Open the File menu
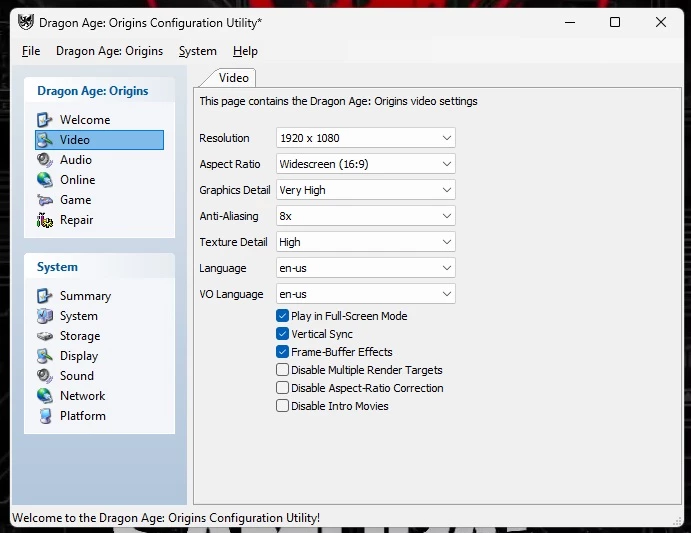The width and height of the screenshot is (691, 533). point(31,51)
